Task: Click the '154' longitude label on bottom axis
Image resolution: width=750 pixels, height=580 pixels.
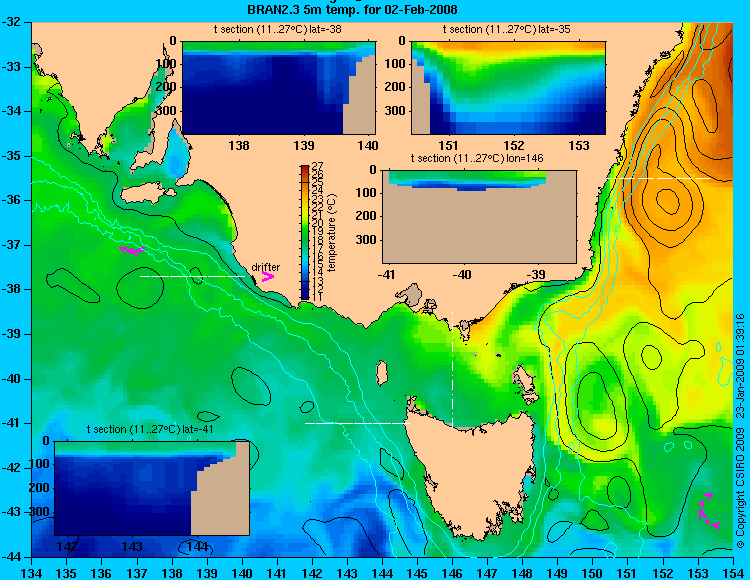Action: tap(732, 573)
